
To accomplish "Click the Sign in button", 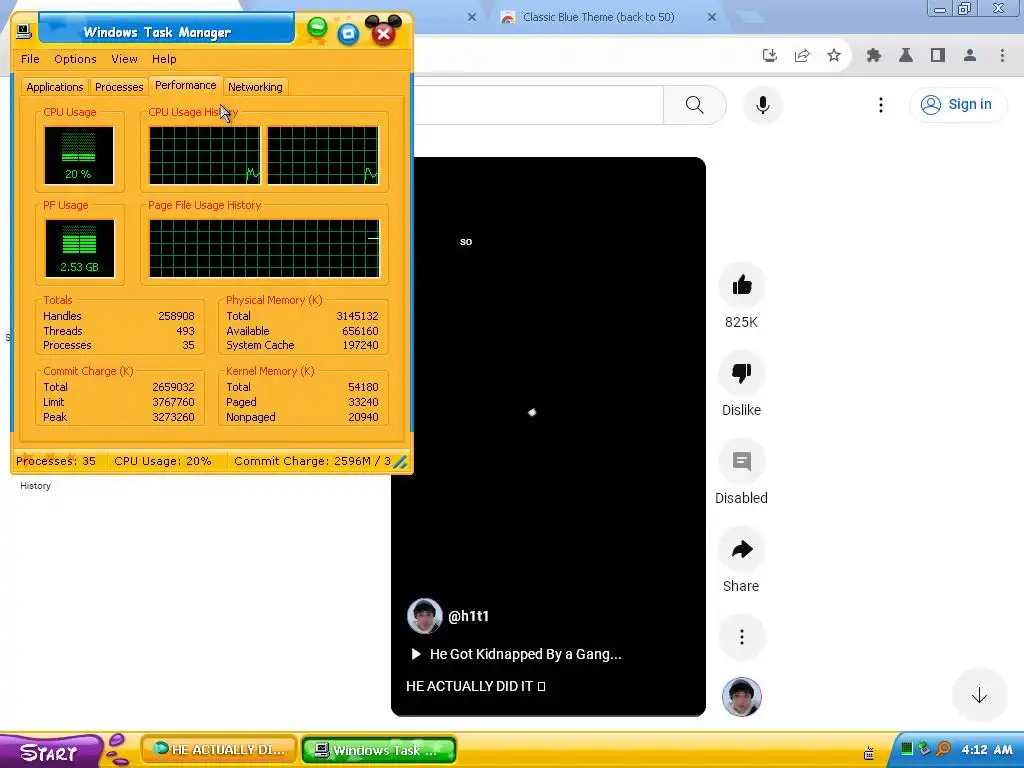I will click(x=957, y=104).
